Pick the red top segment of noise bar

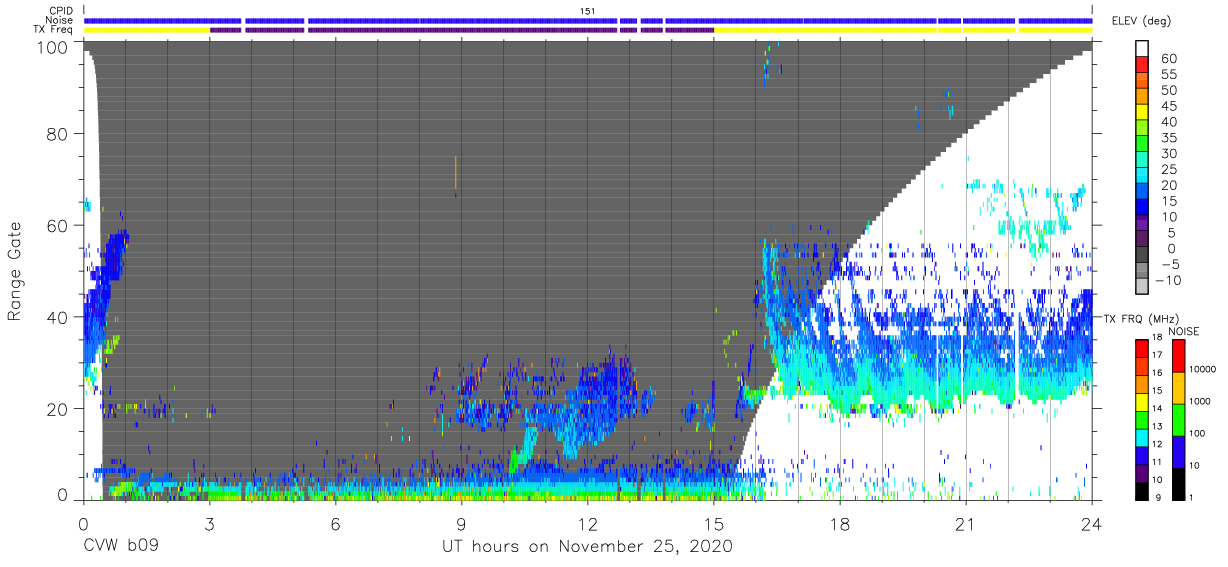click(x=1179, y=356)
